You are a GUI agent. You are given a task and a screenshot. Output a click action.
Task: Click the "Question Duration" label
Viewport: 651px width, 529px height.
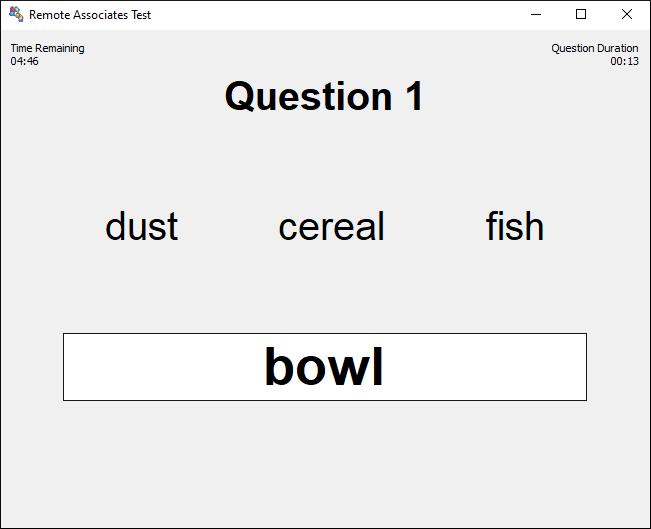[594, 48]
